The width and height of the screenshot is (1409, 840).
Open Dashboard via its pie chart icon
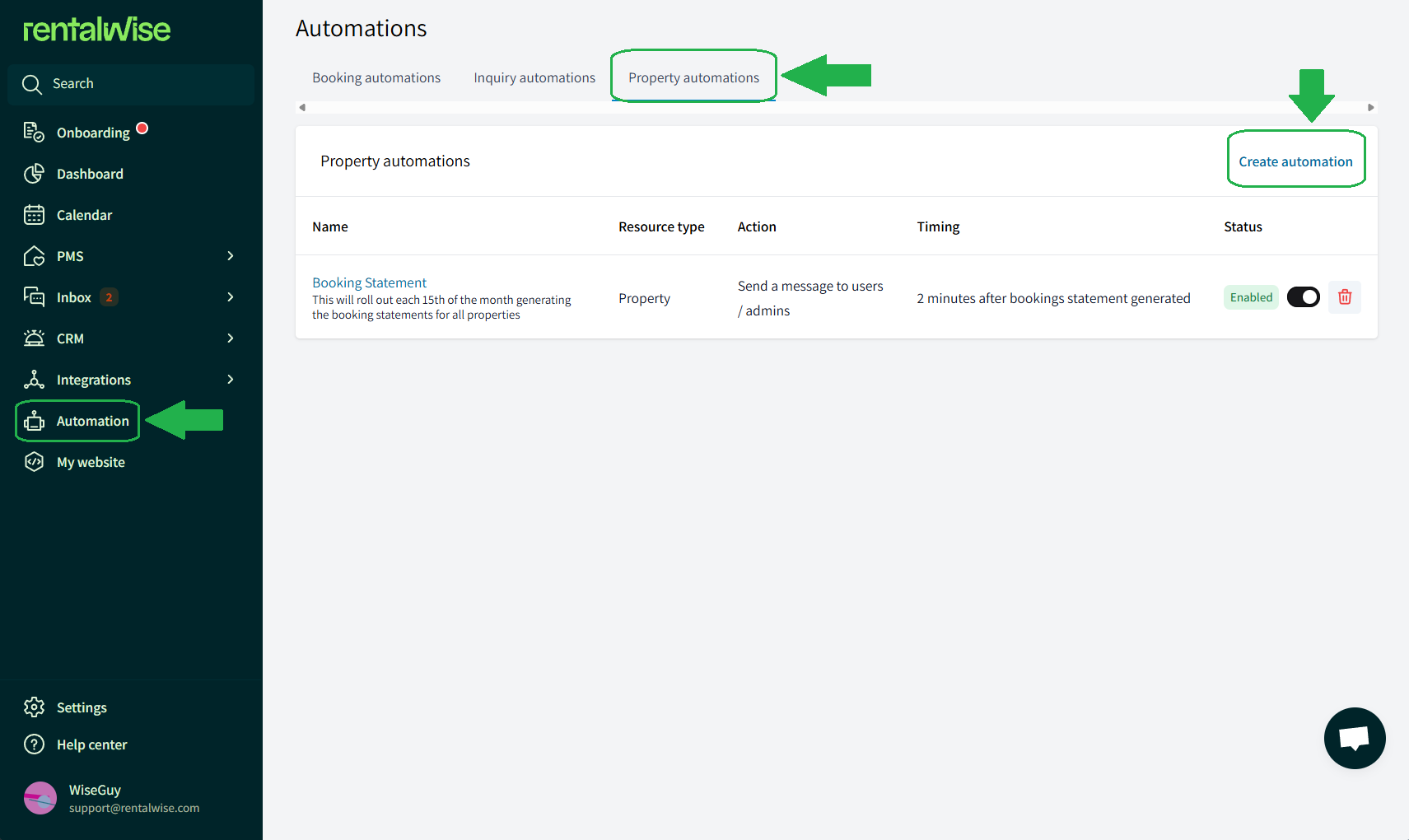coord(34,174)
